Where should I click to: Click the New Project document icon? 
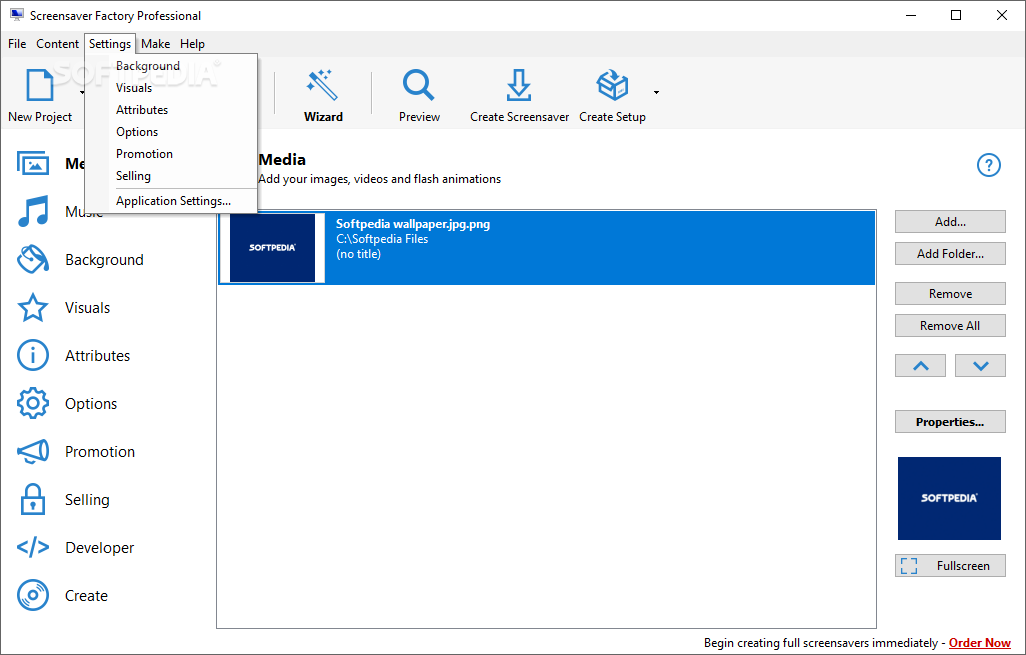tap(39, 86)
